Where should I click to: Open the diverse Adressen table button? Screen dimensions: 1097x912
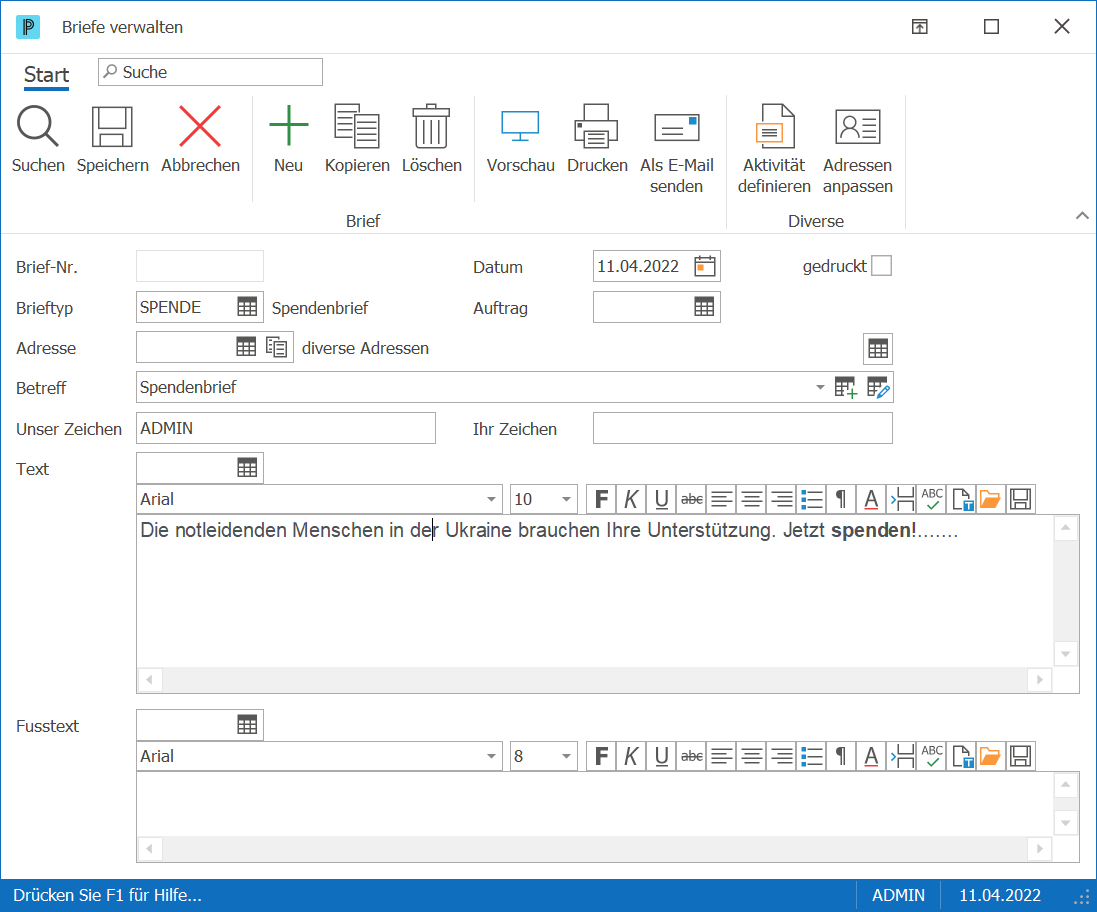click(878, 348)
